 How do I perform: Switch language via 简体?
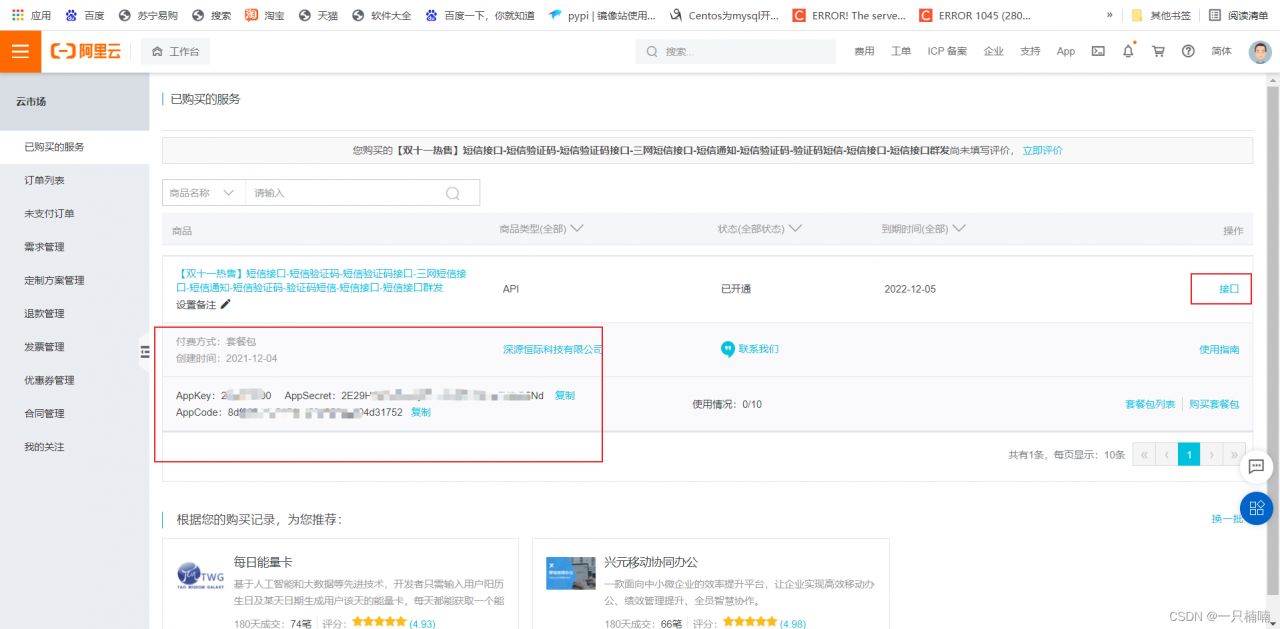pyautogui.click(x=1221, y=51)
